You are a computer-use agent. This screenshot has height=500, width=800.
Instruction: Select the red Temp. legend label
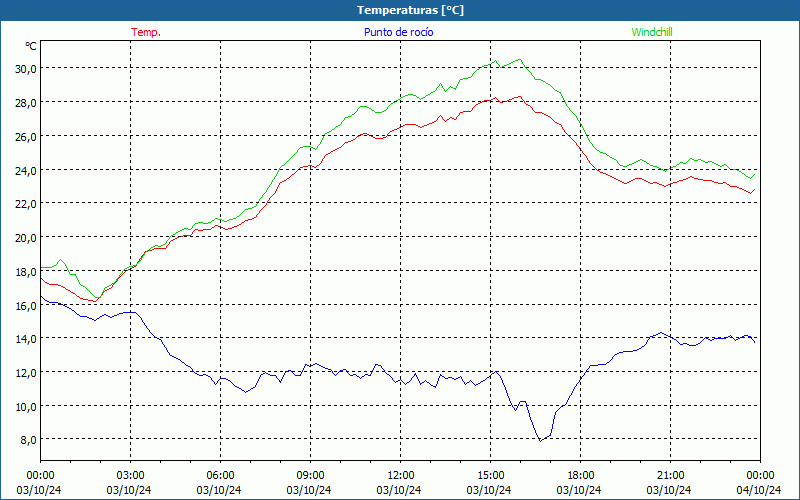tap(146, 32)
